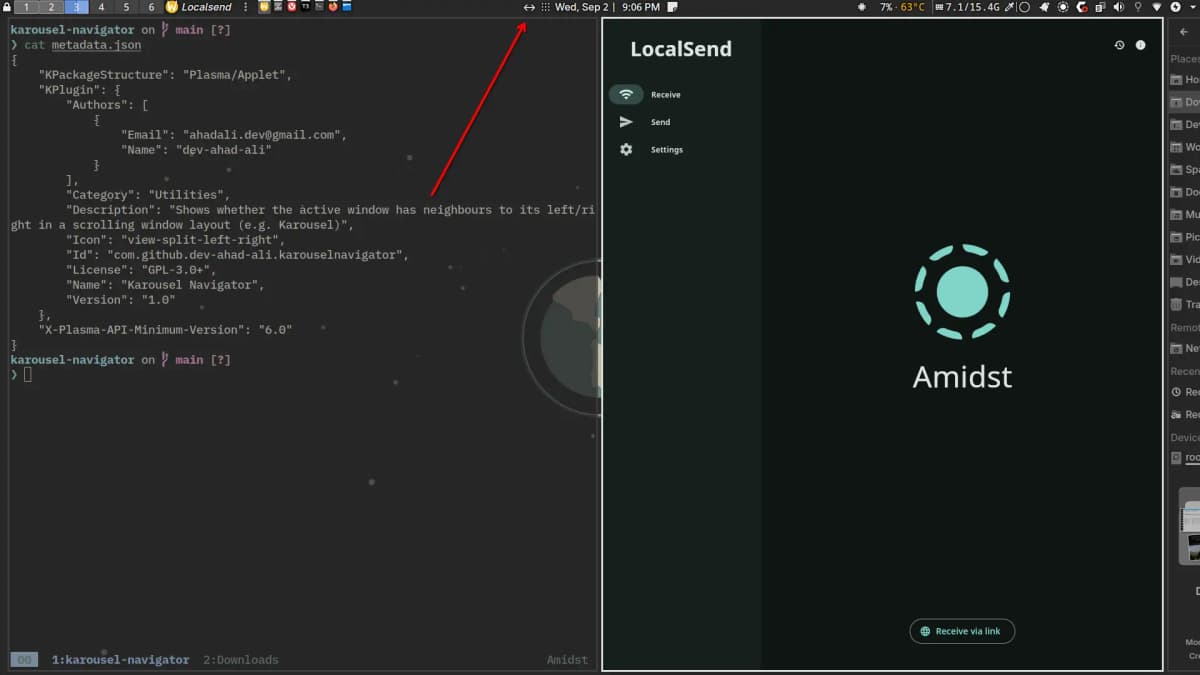
Task: Click the clipboard tray icon
Action: tap(1100, 7)
